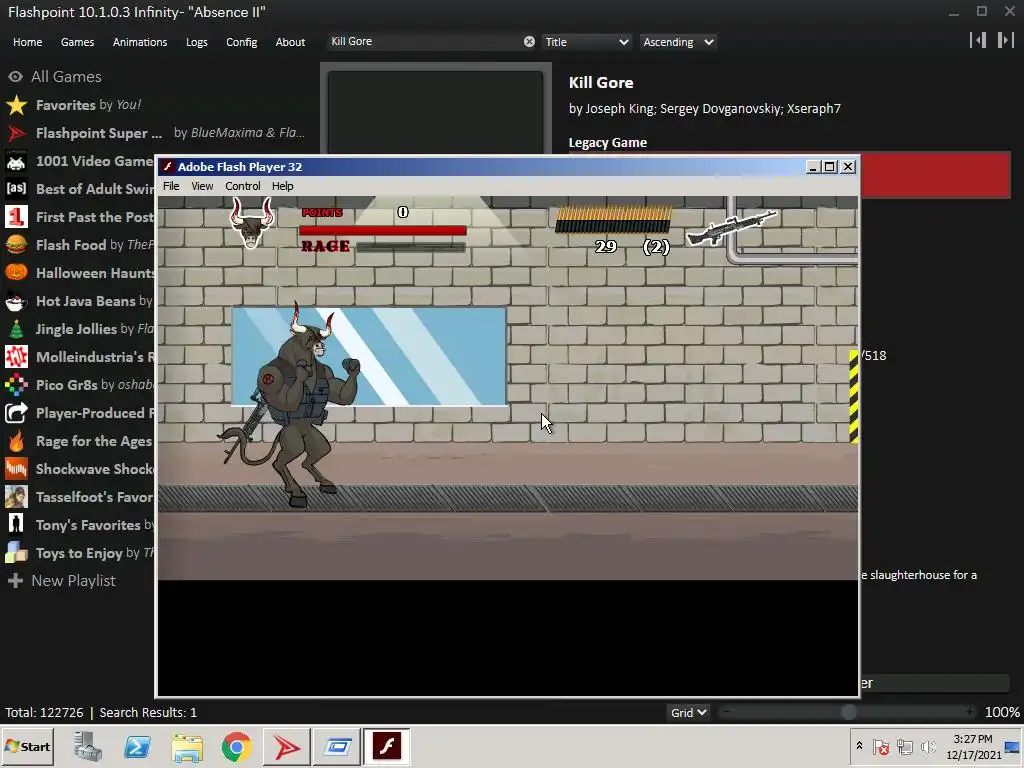Open Flash Player Control menu
Image resolution: width=1024 pixels, height=768 pixels.
coord(242,186)
